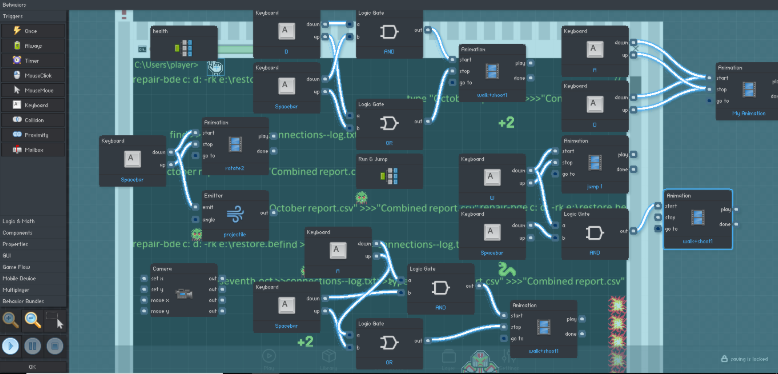Screen dimensions: 778x374
Task: Select the Proximity trigger
Action: pyautogui.click(x=33, y=134)
